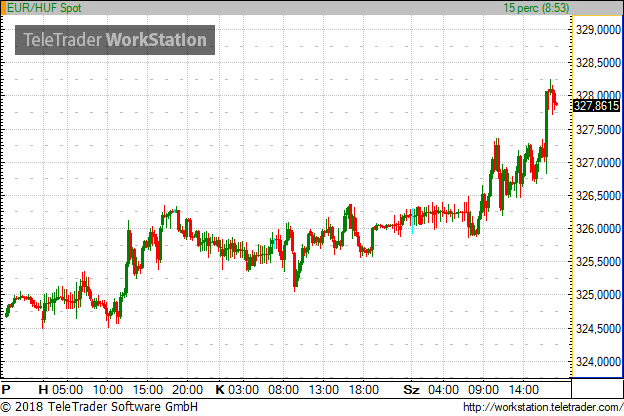Click the K day marker on time axis
The width and height of the screenshot is (624, 416).
click(220, 389)
